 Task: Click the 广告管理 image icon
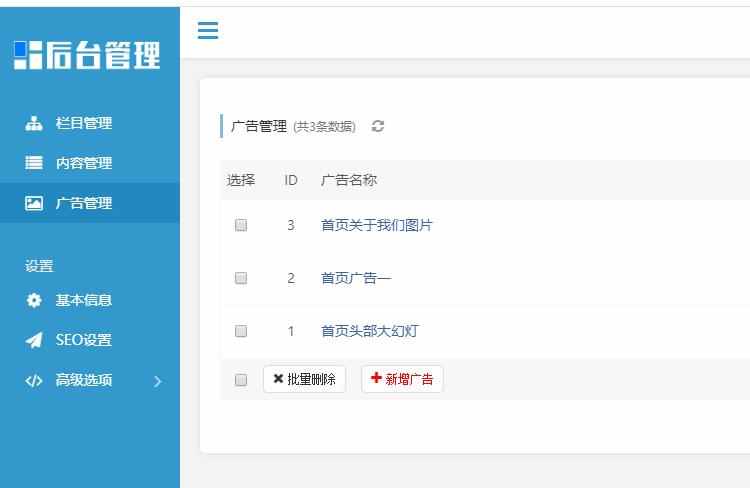pyautogui.click(x=34, y=203)
